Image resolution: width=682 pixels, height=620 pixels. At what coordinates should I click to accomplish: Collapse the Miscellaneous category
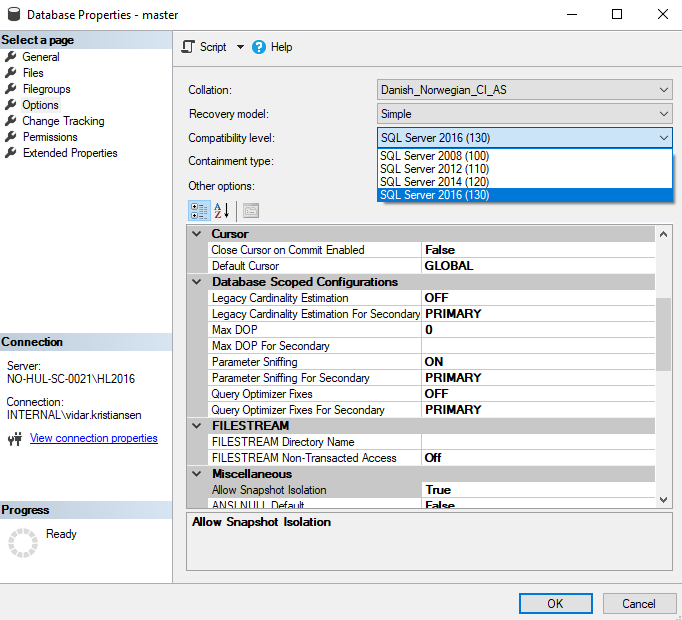coord(197,474)
